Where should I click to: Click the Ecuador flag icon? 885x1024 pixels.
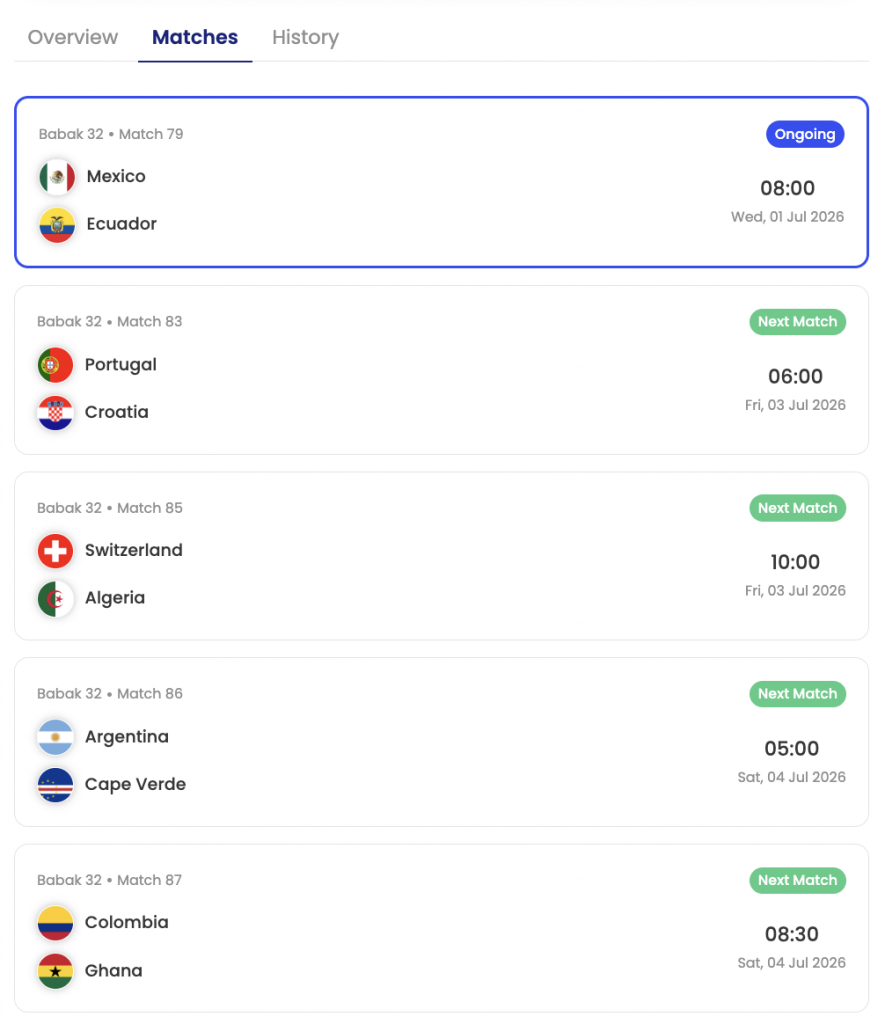click(x=57, y=225)
